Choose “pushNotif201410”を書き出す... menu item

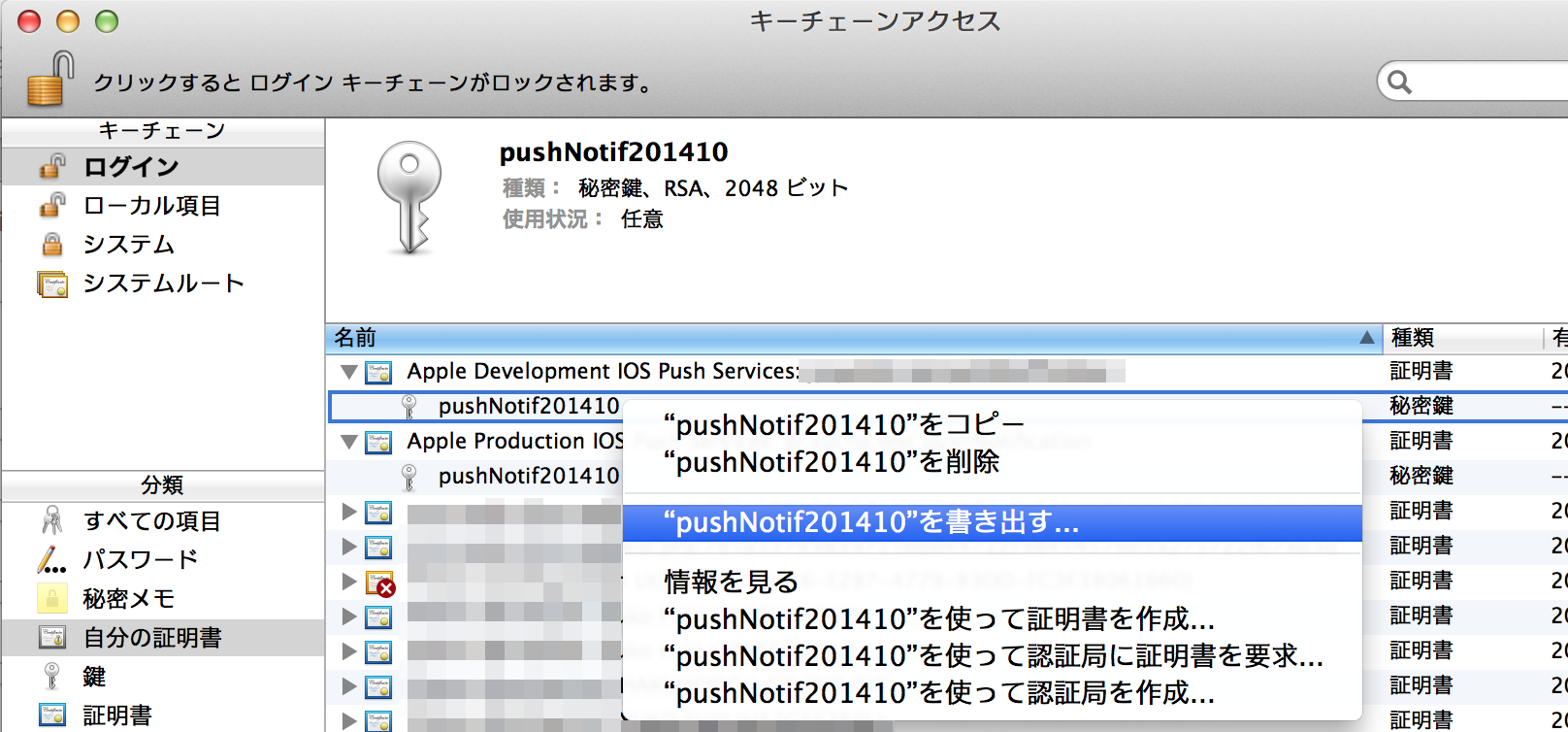click(992, 523)
